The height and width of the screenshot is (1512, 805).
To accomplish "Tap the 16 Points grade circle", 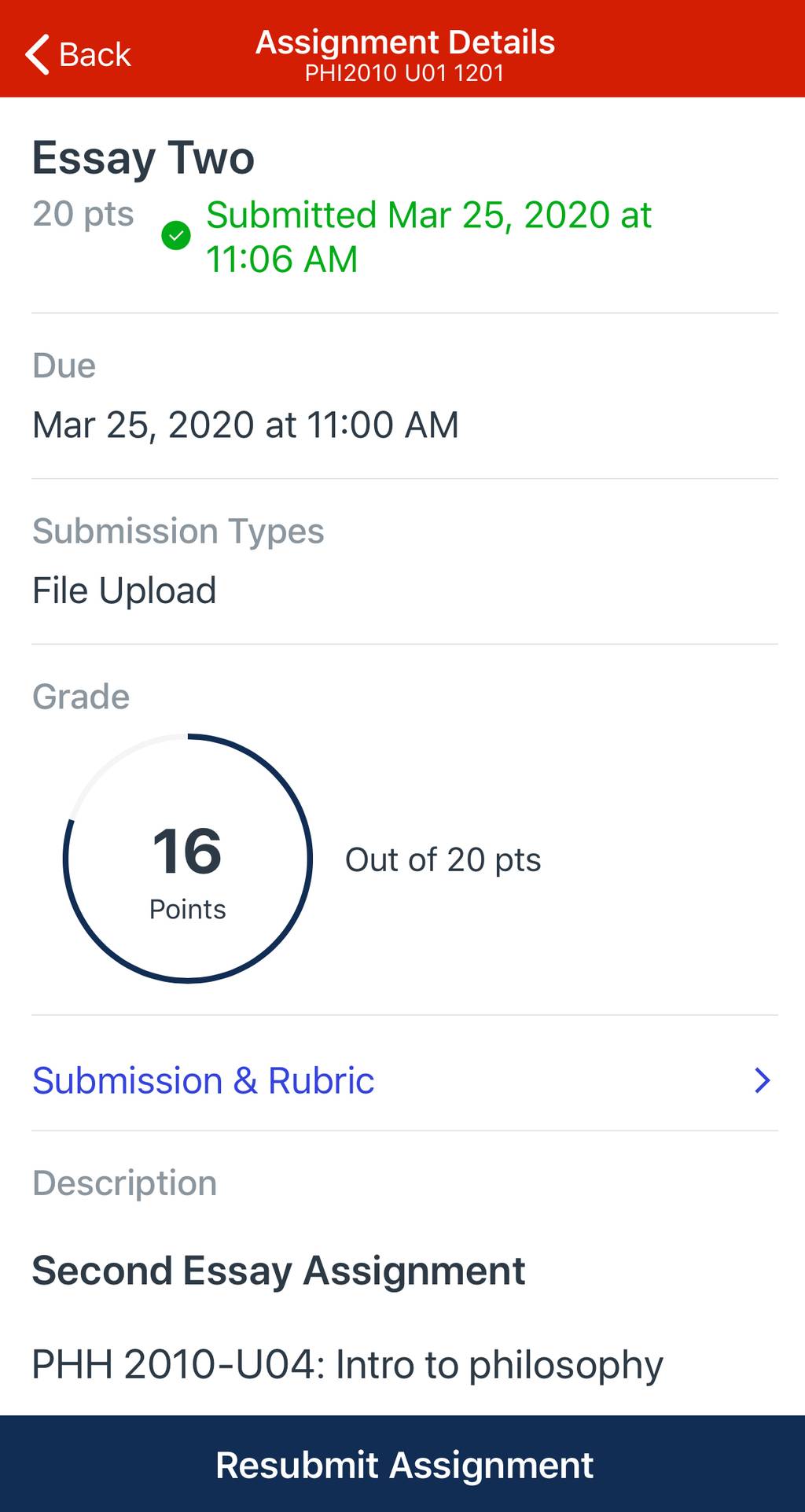I will point(188,859).
